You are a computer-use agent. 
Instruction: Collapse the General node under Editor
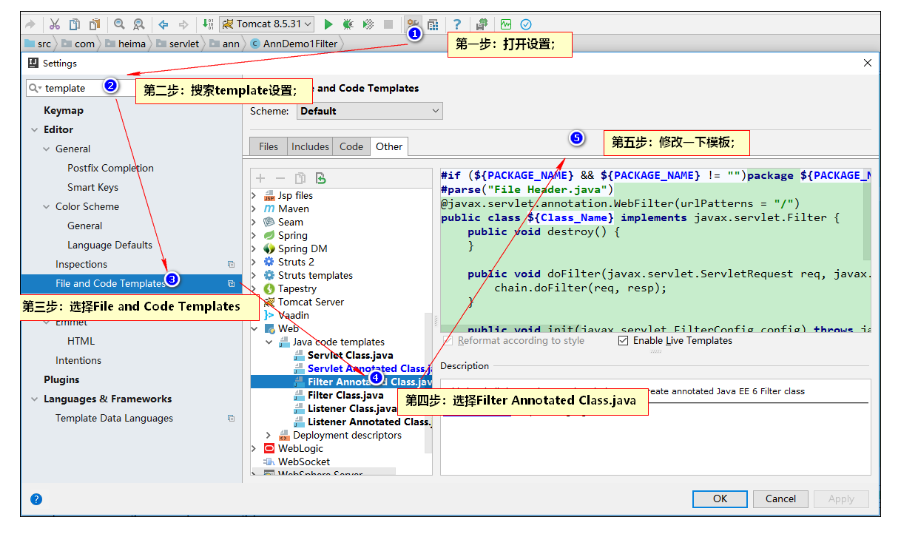[46, 149]
